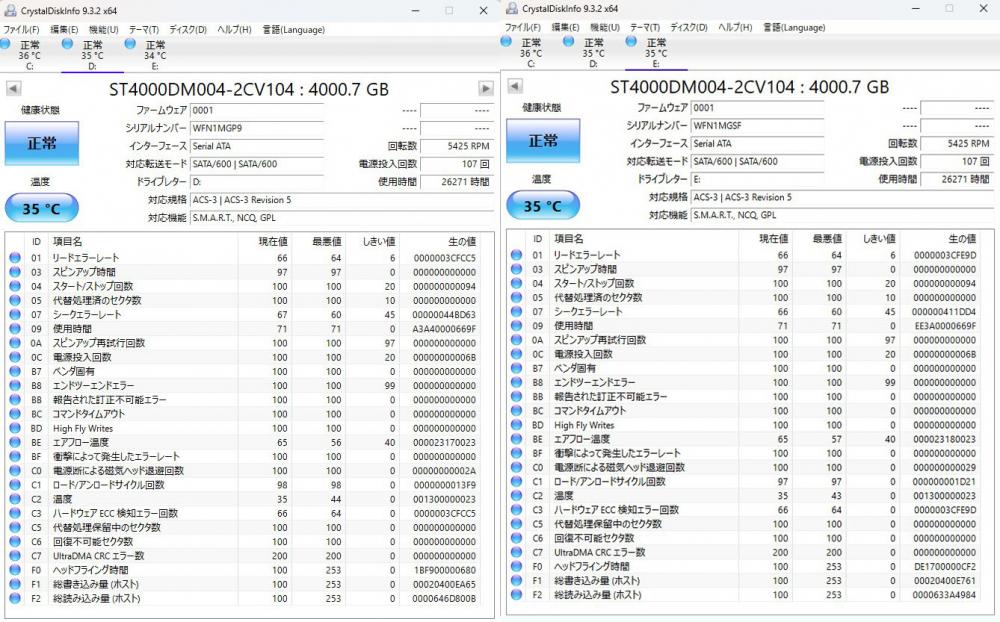1000x622 pixels.
Task: Click status orb of コマンドタイムアウト in E: drive window
Action: 516,411
